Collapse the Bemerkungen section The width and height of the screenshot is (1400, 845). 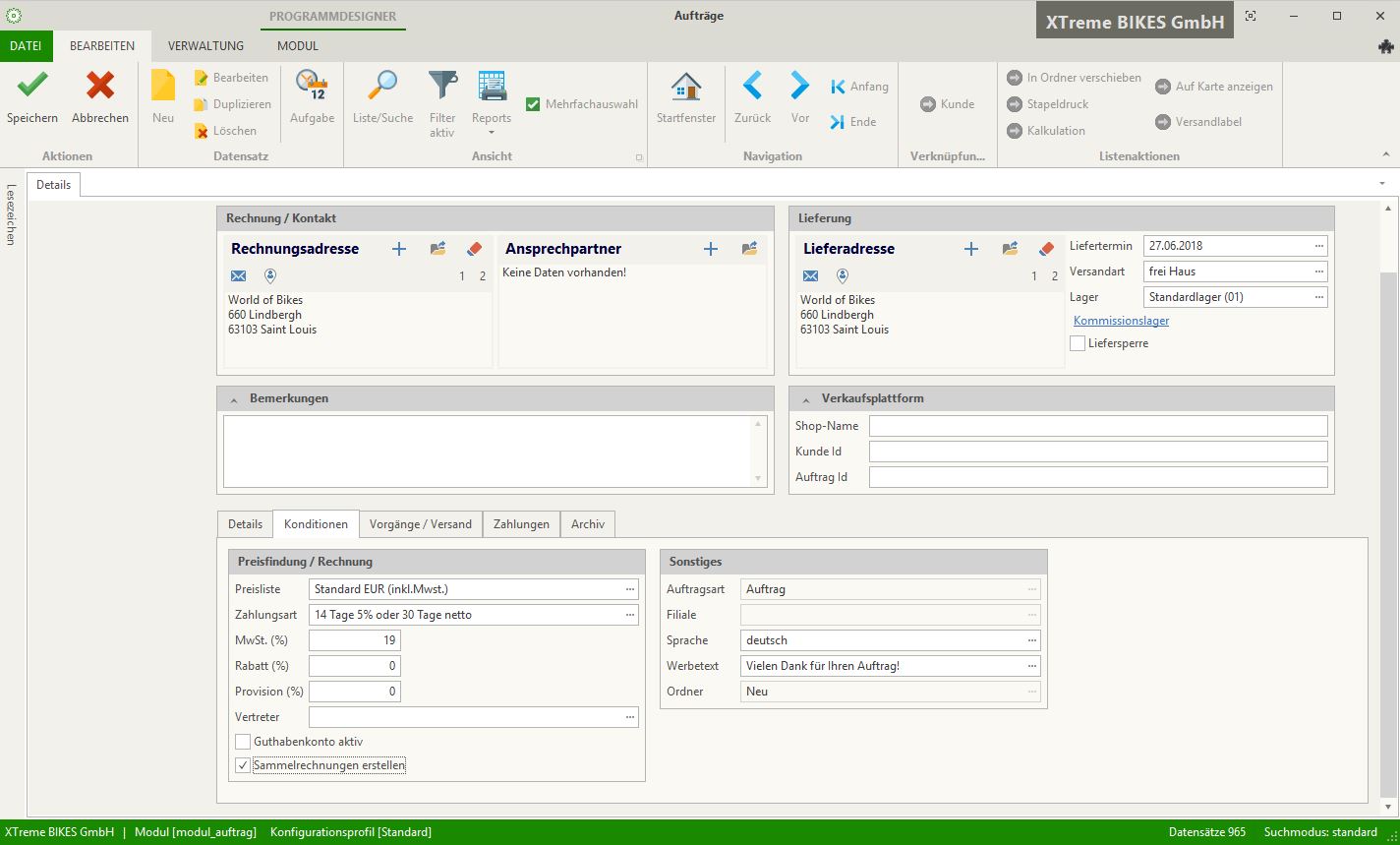(x=234, y=399)
